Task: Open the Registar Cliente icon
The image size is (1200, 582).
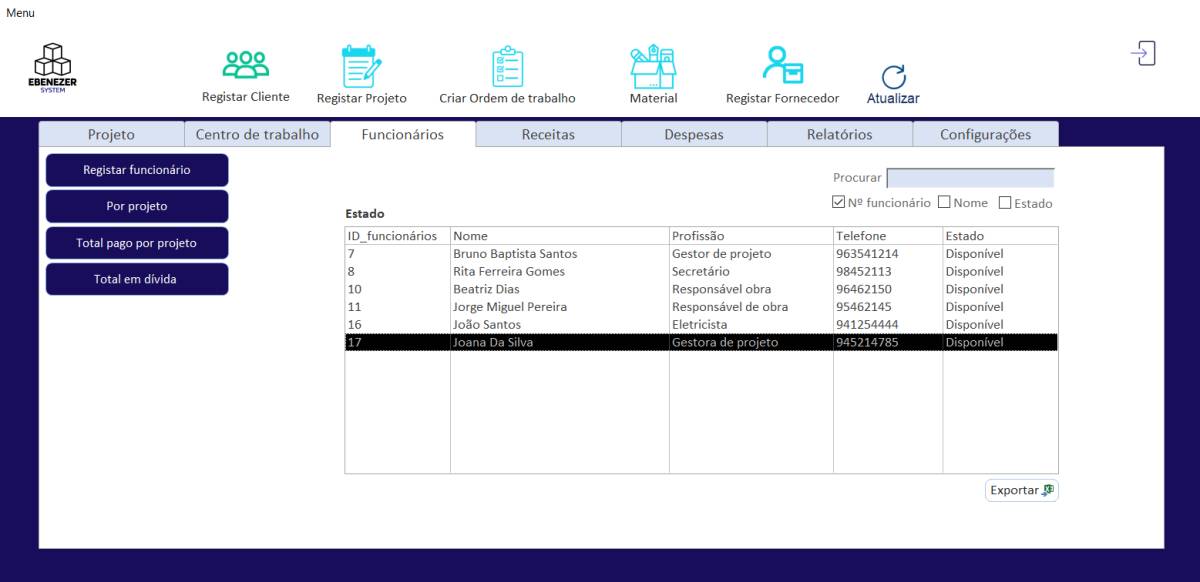Action: pyautogui.click(x=245, y=65)
